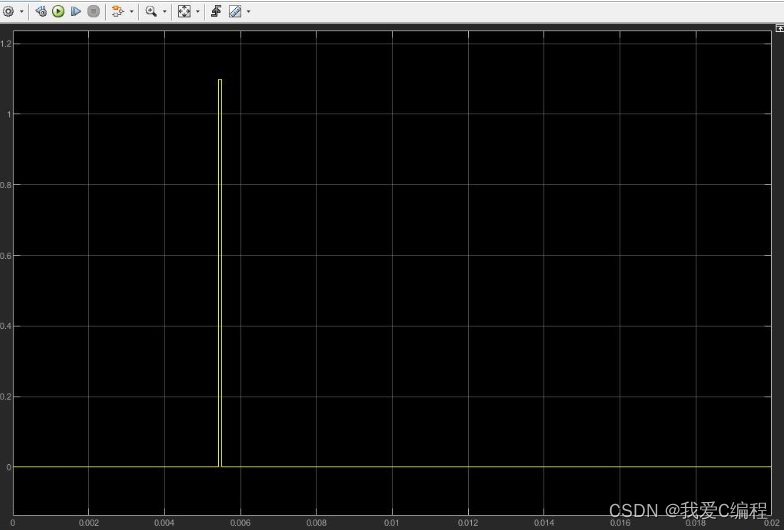The image size is (784, 530).
Task: Open the triggers tool icon
Action: coord(216,11)
